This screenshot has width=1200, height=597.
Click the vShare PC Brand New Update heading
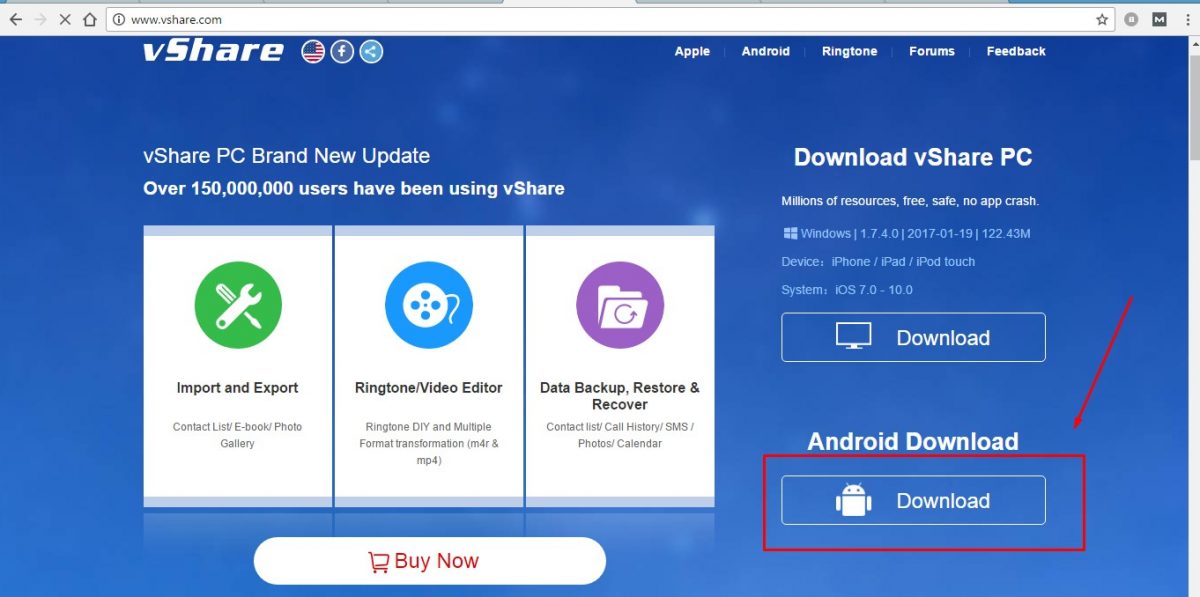(x=286, y=156)
